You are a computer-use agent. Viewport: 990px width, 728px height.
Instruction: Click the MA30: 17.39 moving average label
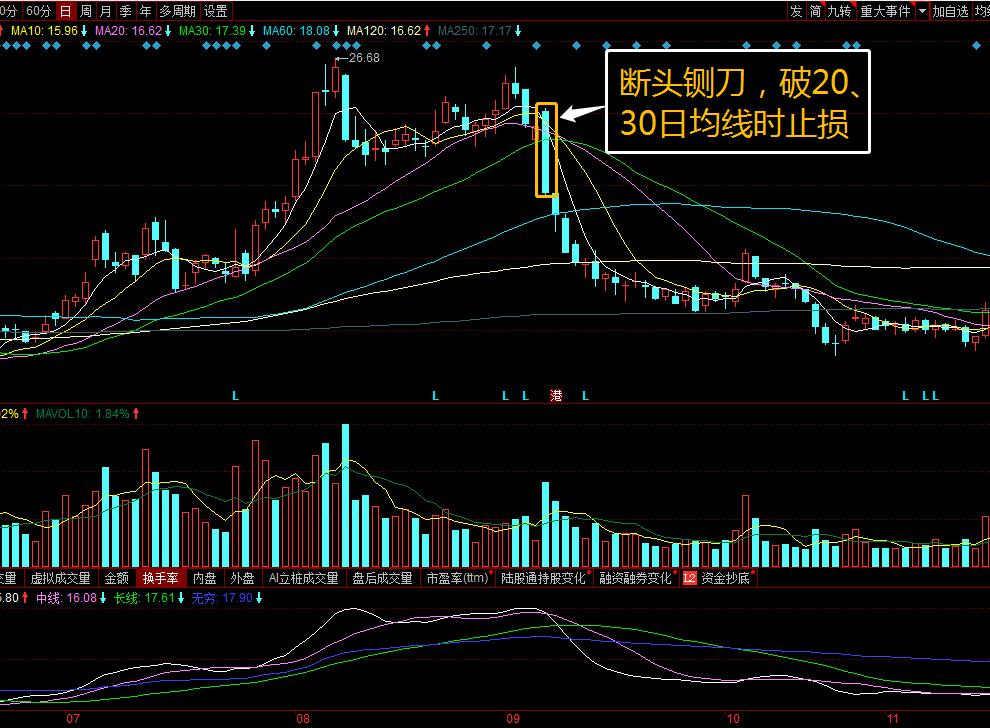coord(212,30)
